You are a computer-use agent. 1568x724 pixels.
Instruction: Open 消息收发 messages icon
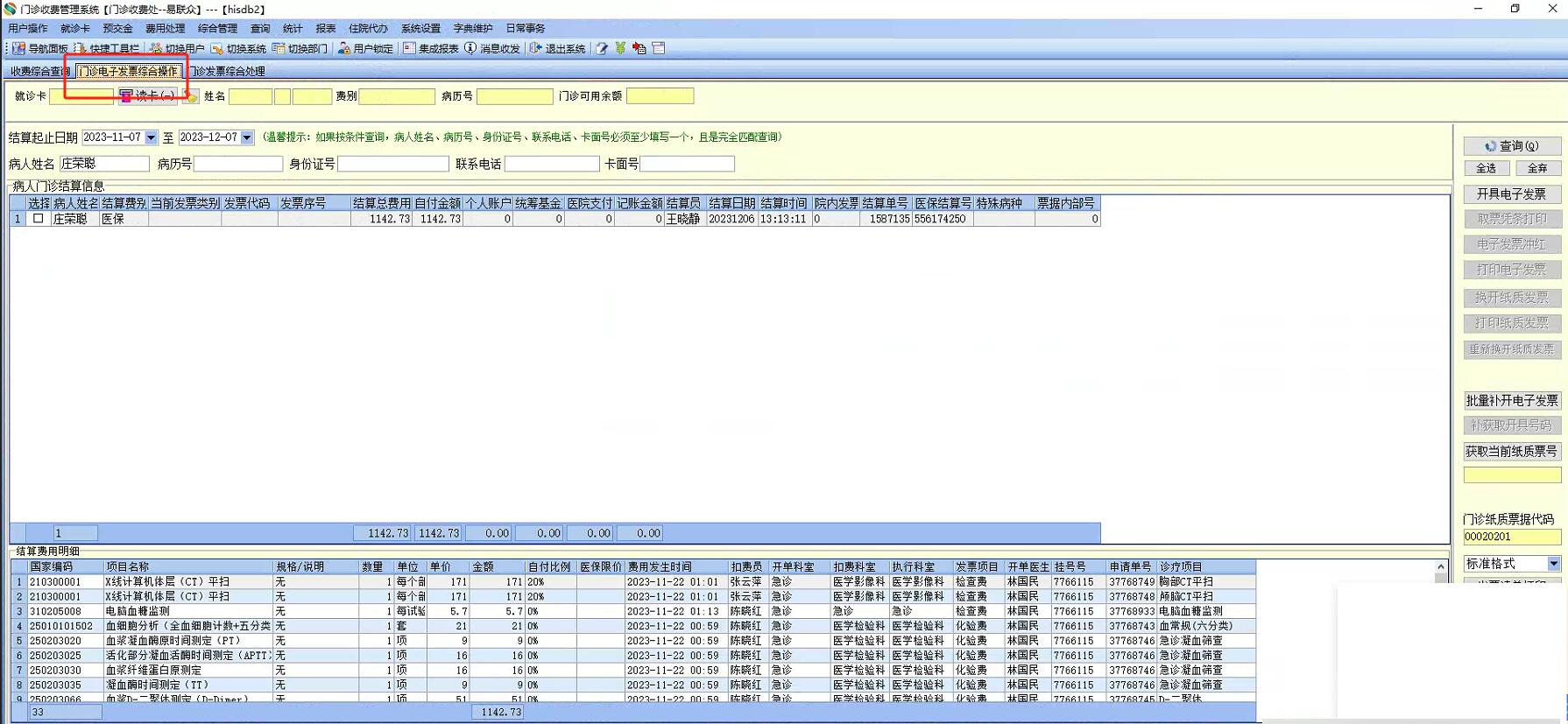(492, 48)
